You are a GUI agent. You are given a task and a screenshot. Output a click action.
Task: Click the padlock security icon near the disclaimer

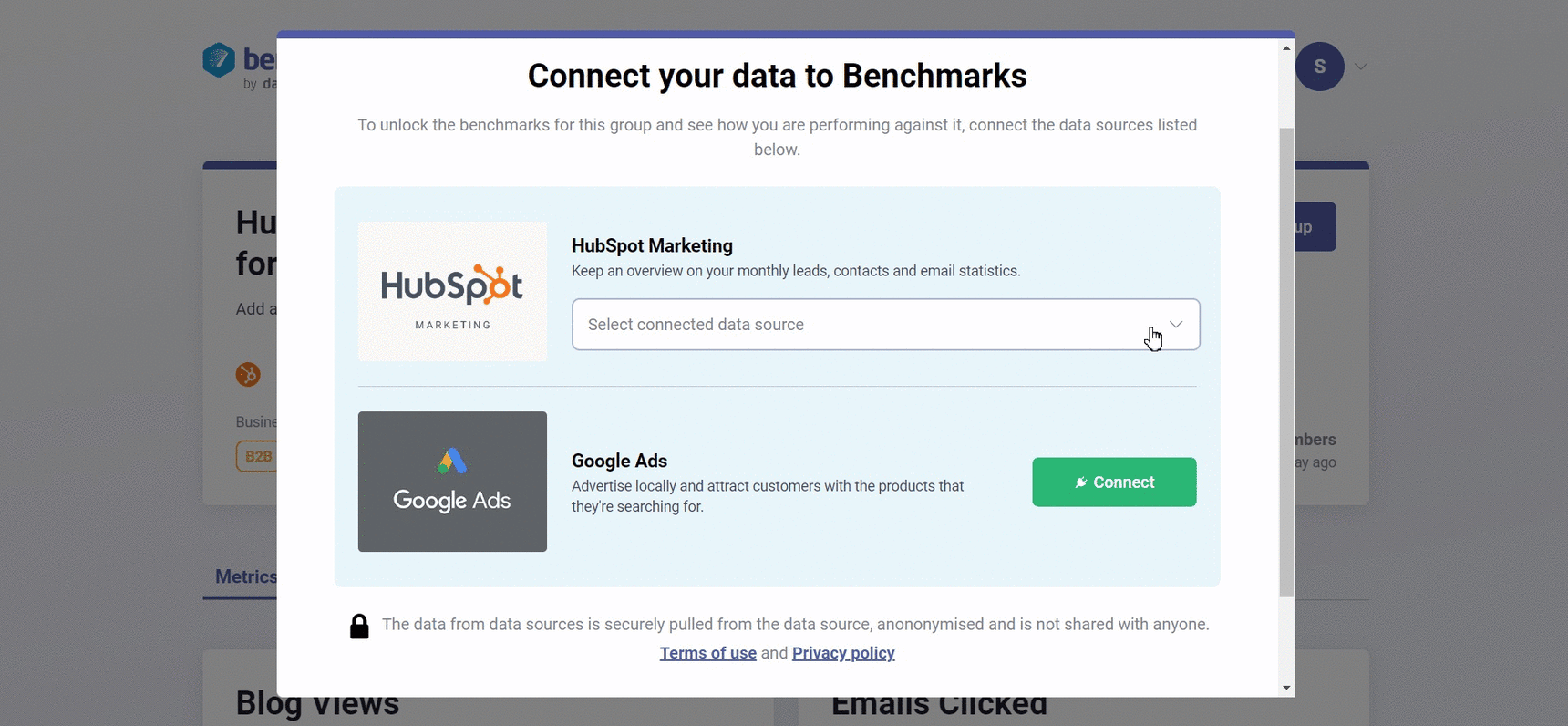pyautogui.click(x=358, y=626)
